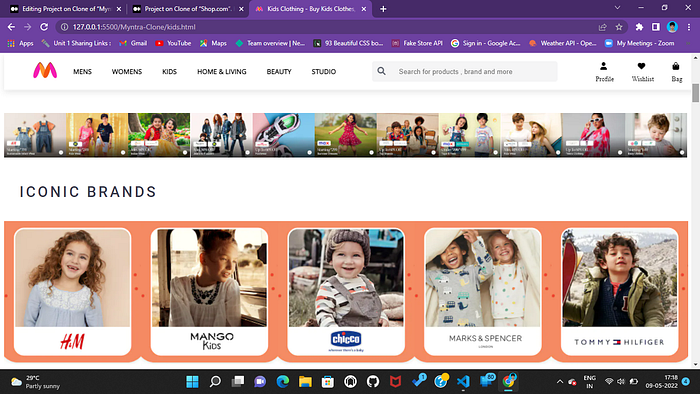Switch to Editing Project on Clone tab

(x=65, y=8)
